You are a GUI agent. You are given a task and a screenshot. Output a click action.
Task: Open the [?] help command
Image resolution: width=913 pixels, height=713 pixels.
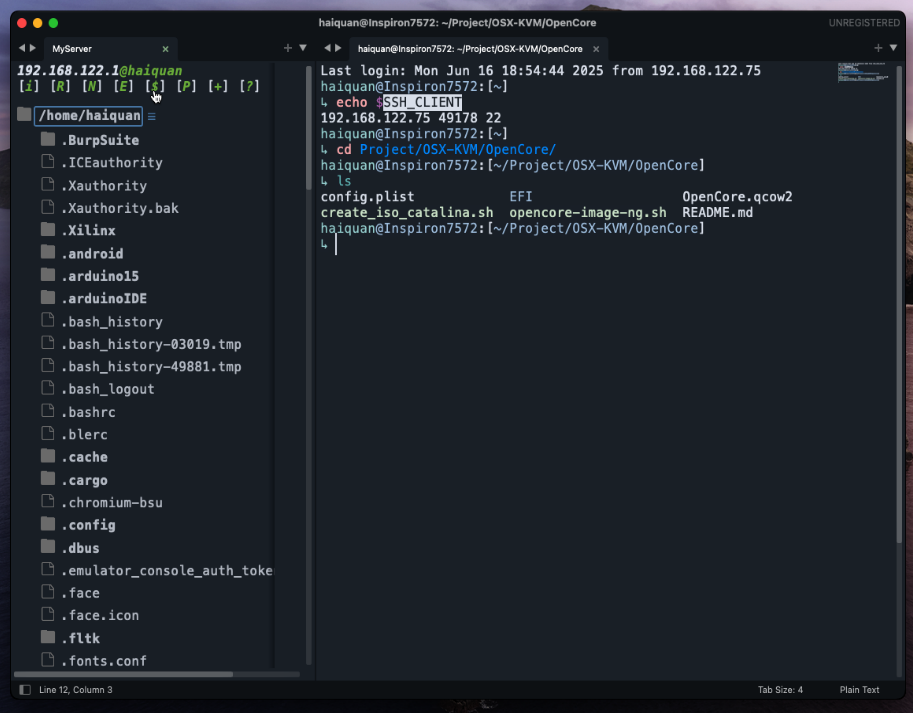pos(249,86)
